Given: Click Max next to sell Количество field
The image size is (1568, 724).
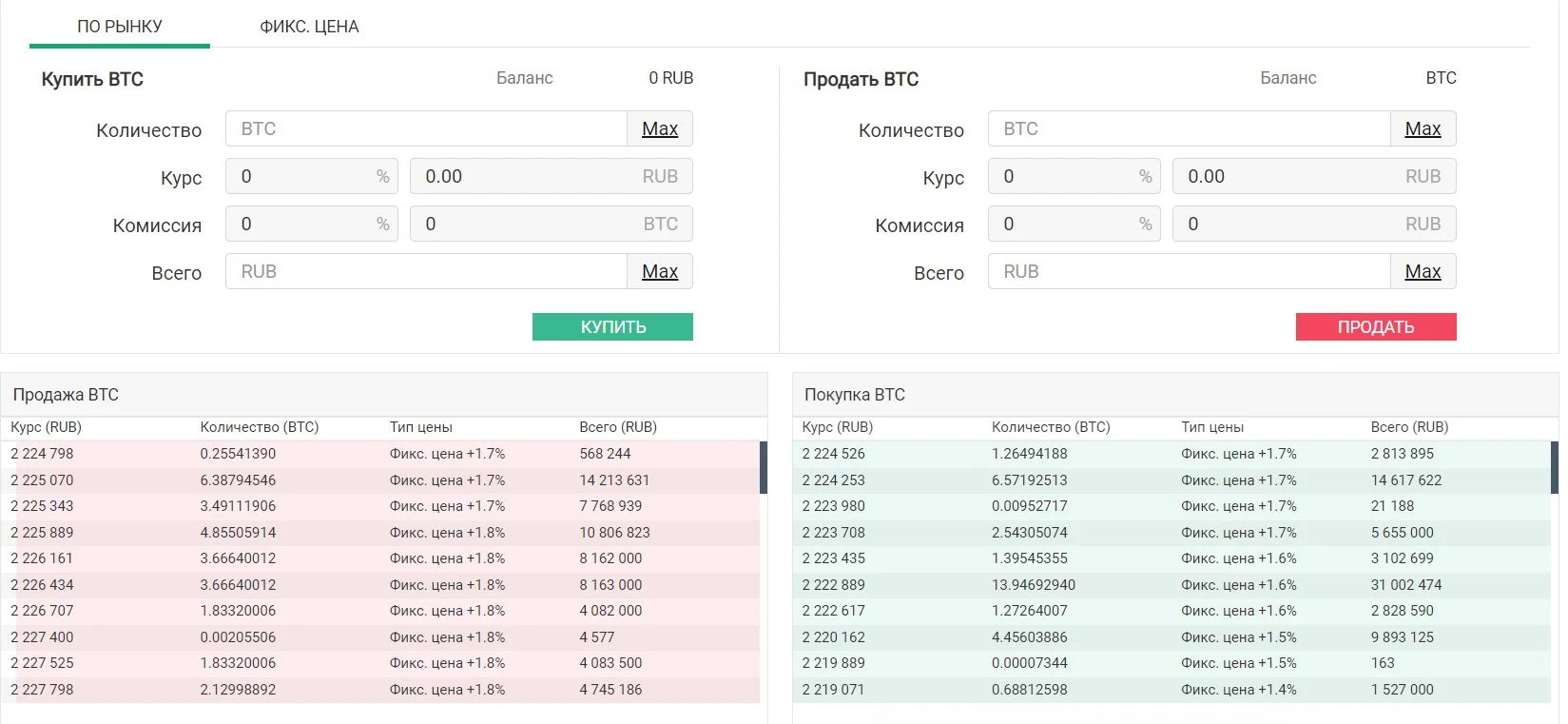Looking at the screenshot, I should click(x=1423, y=128).
